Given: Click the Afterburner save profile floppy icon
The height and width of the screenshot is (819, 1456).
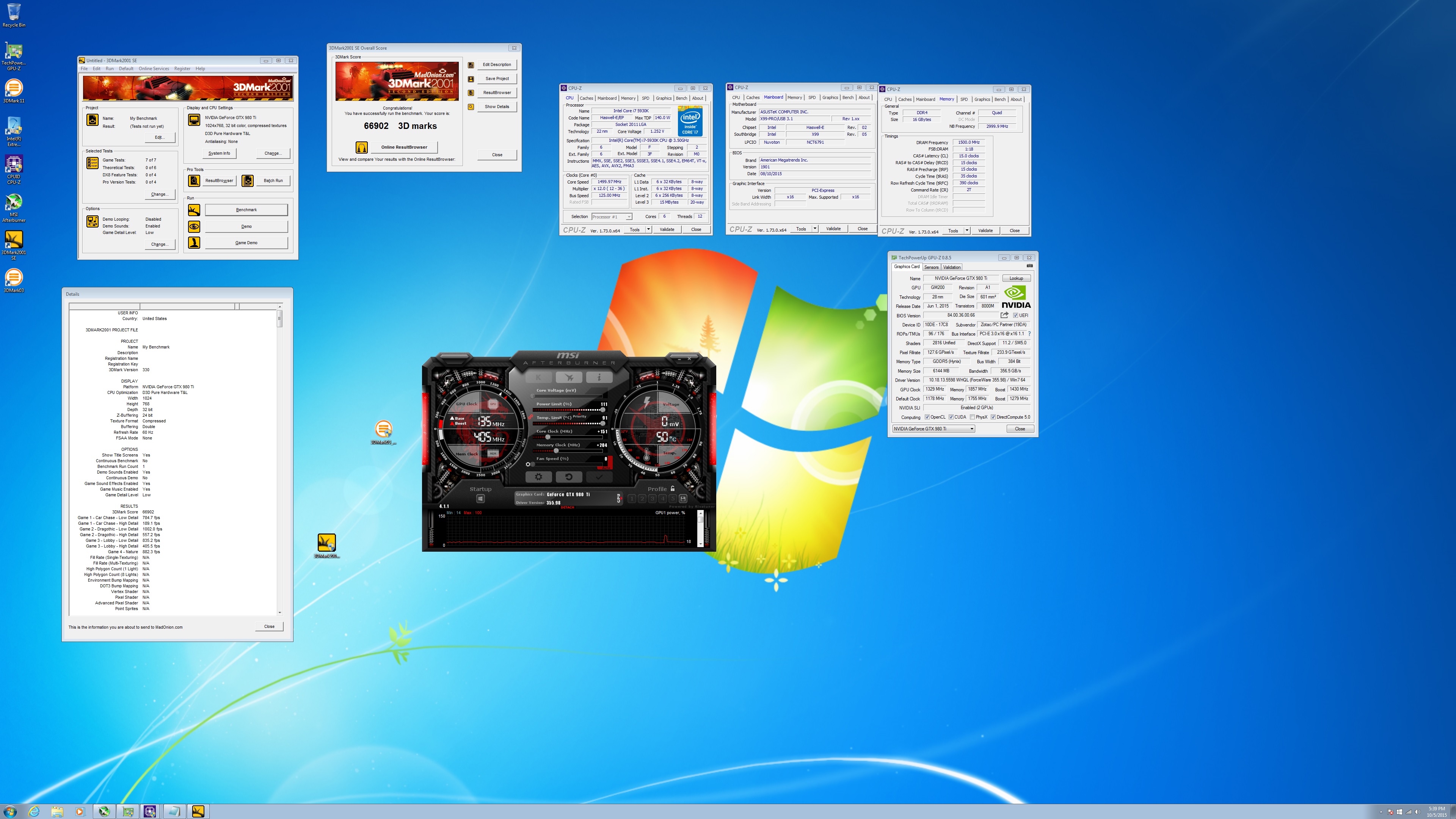Looking at the screenshot, I should pos(683,499).
